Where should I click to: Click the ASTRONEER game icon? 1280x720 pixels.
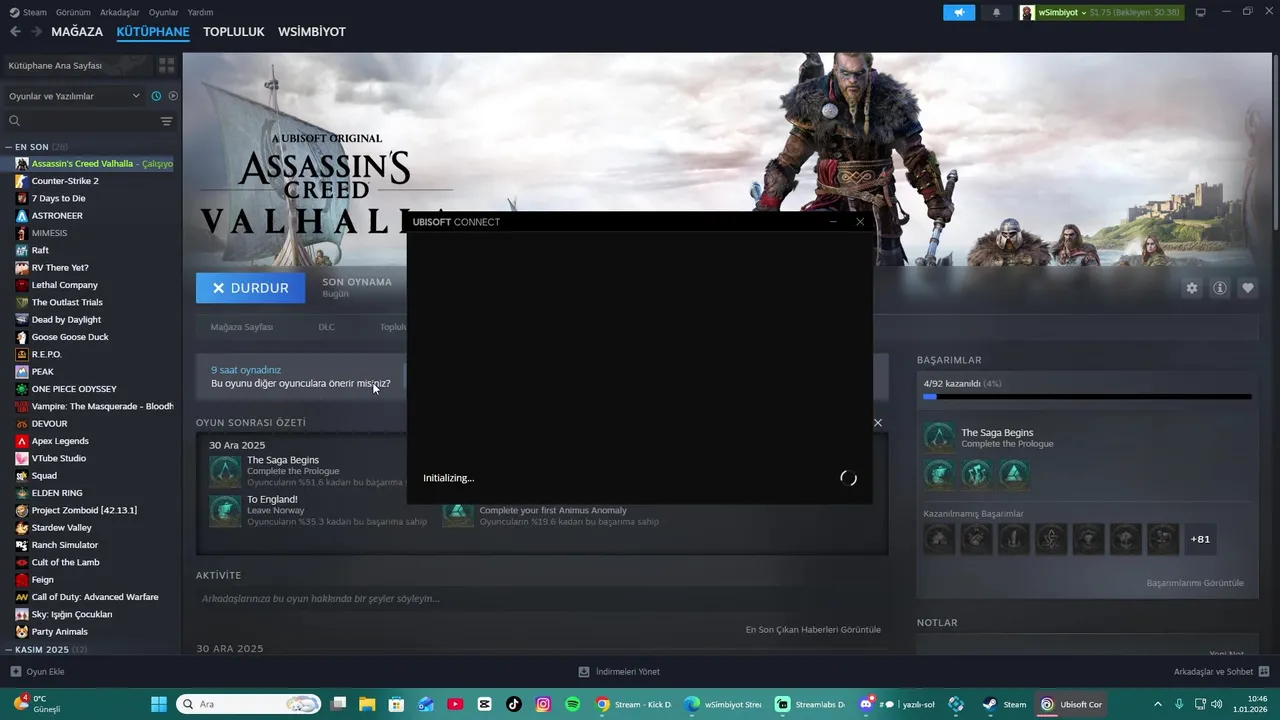22,216
